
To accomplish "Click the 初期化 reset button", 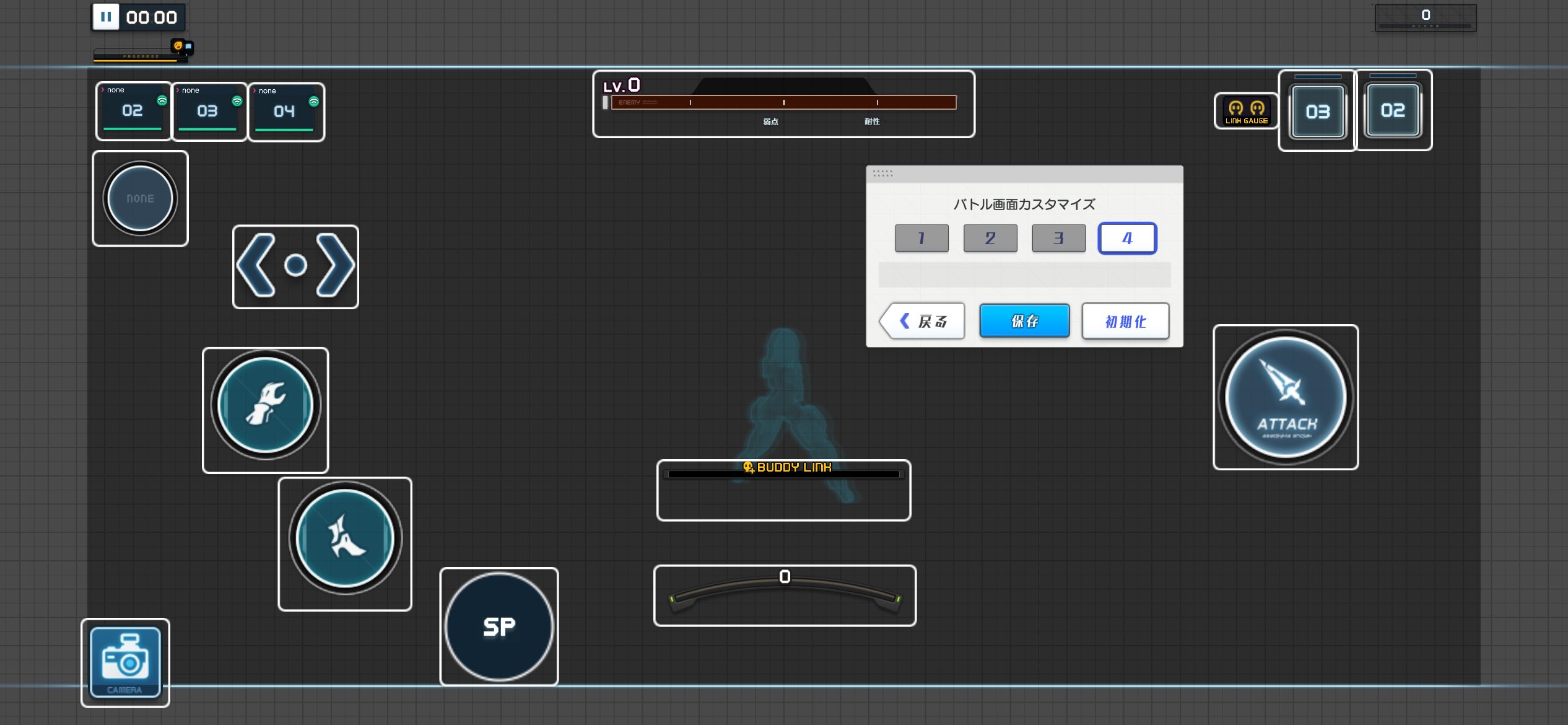I will tap(1125, 321).
